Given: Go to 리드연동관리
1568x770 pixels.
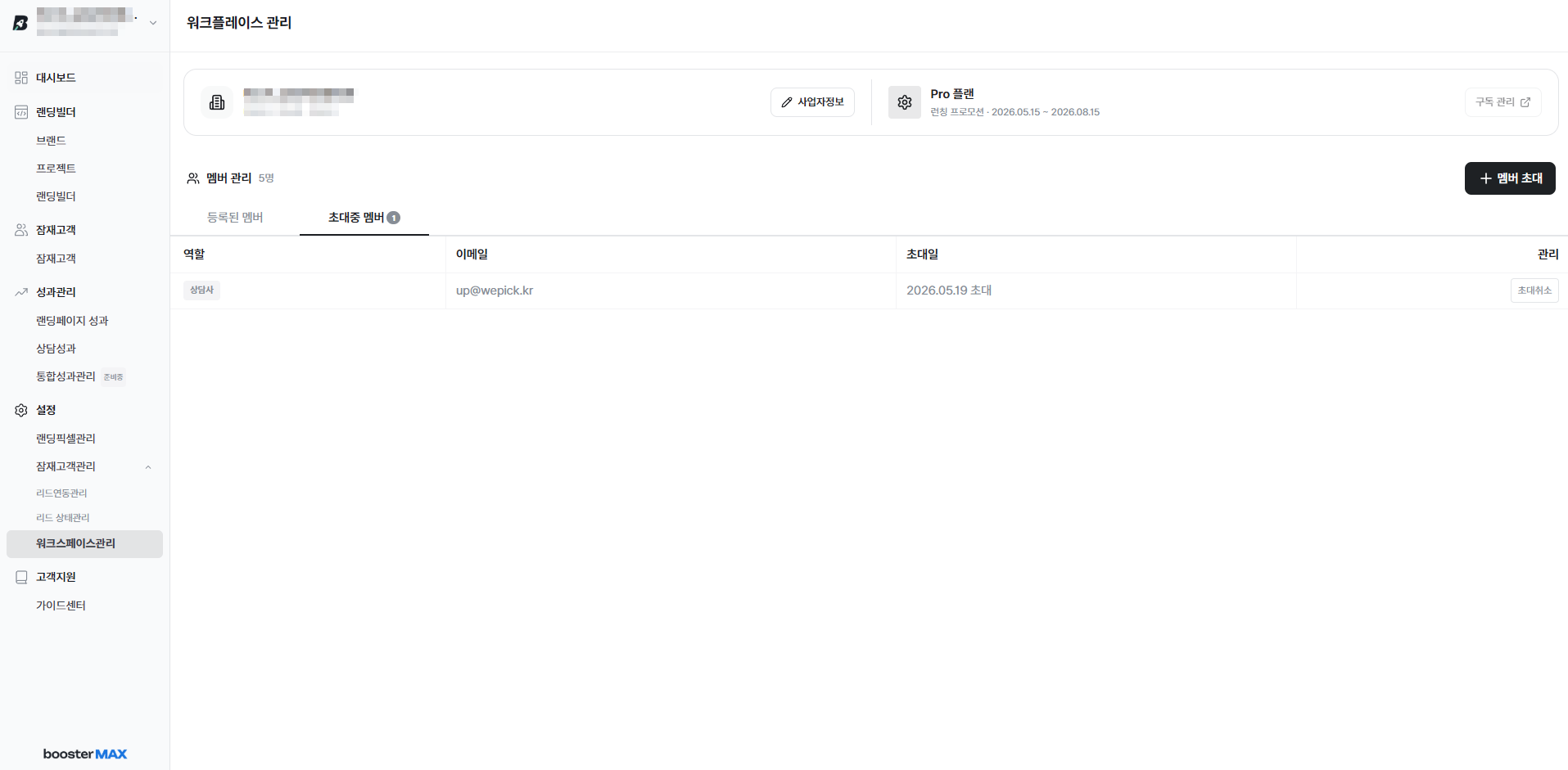Looking at the screenshot, I should tap(61, 493).
